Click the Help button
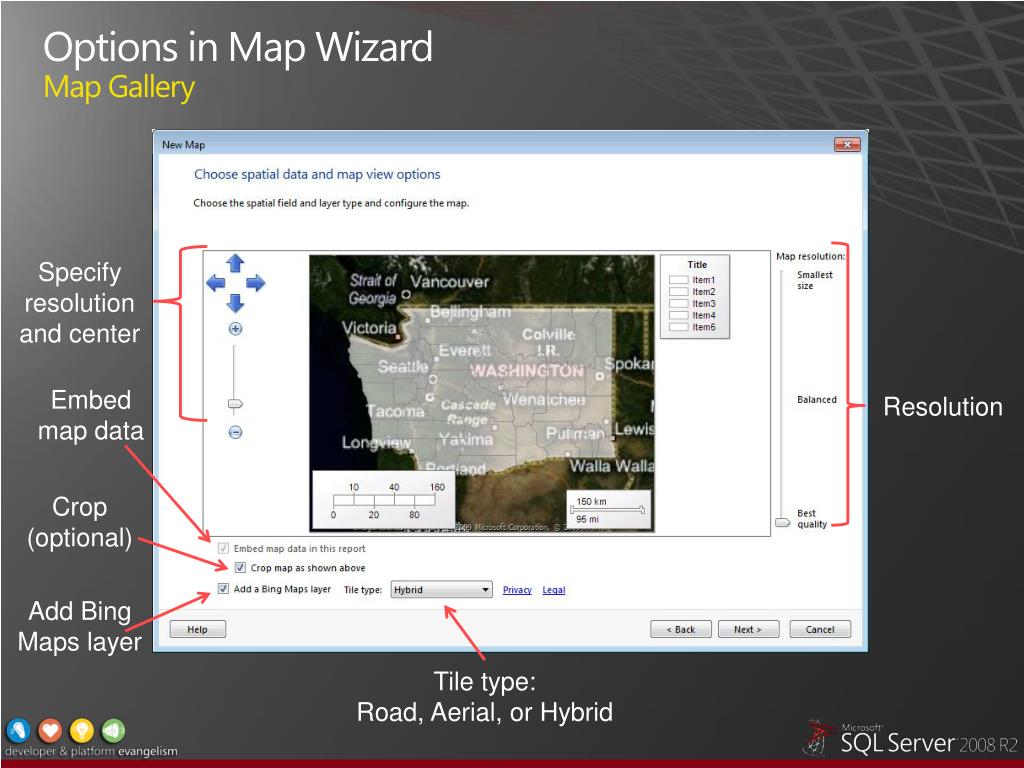 pos(197,629)
